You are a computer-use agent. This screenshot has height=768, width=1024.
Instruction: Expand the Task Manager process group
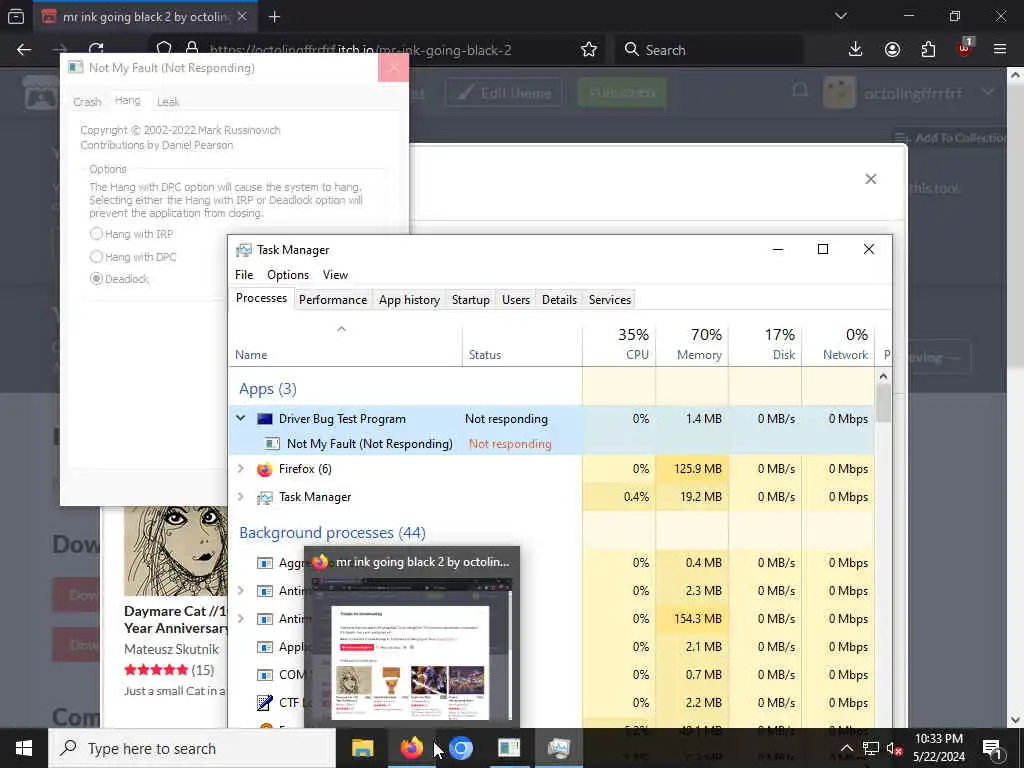click(x=241, y=497)
